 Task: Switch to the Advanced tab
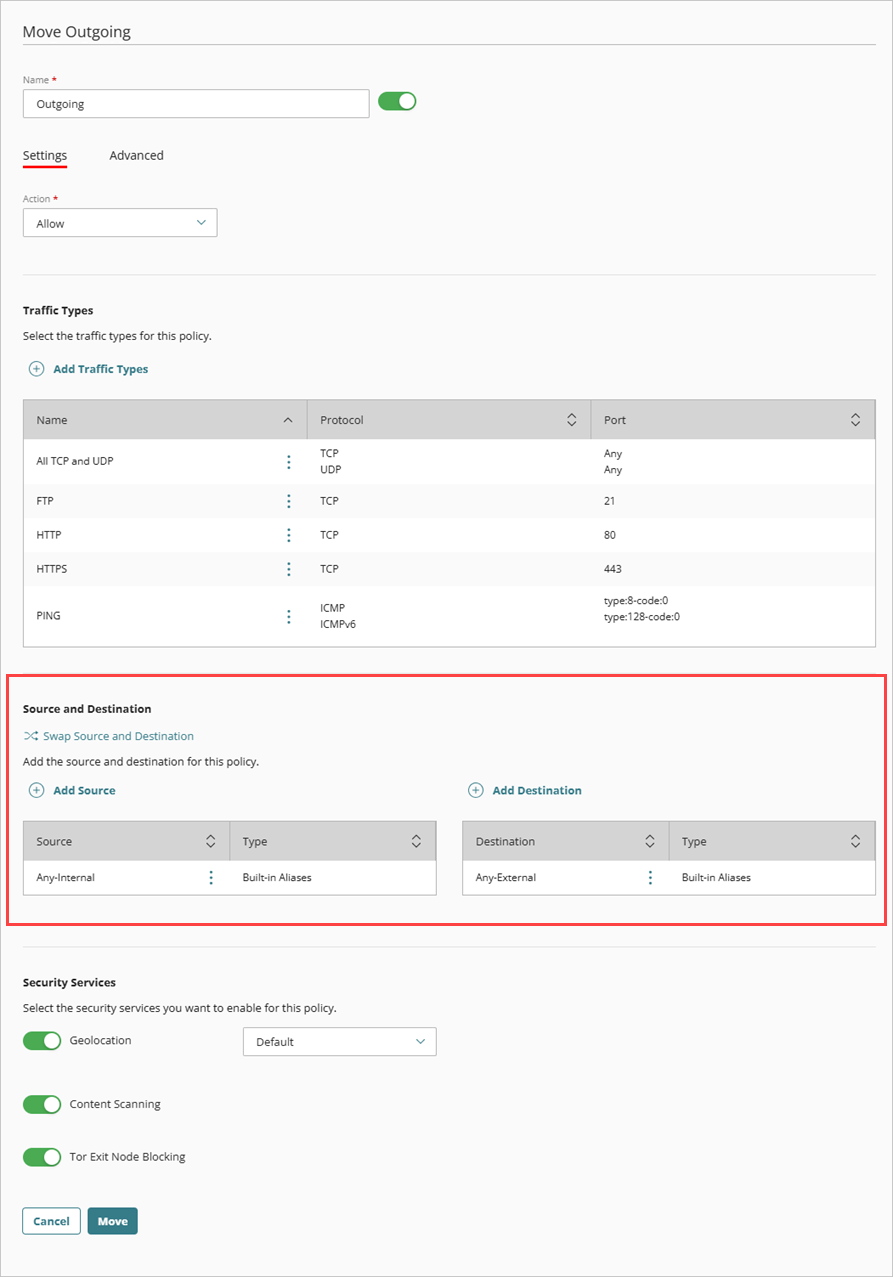(136, 155)
